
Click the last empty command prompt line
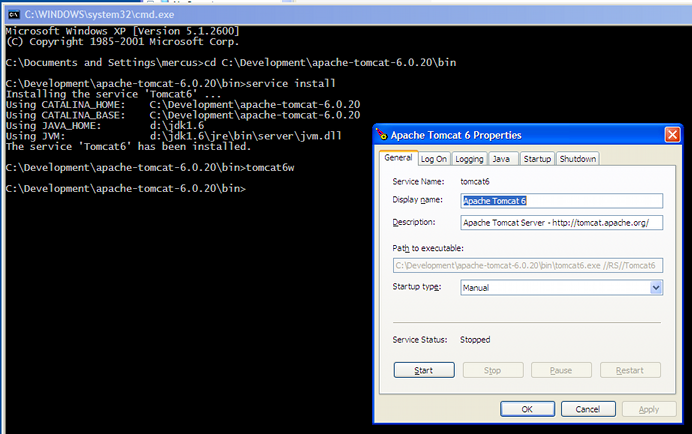(126, 189)
